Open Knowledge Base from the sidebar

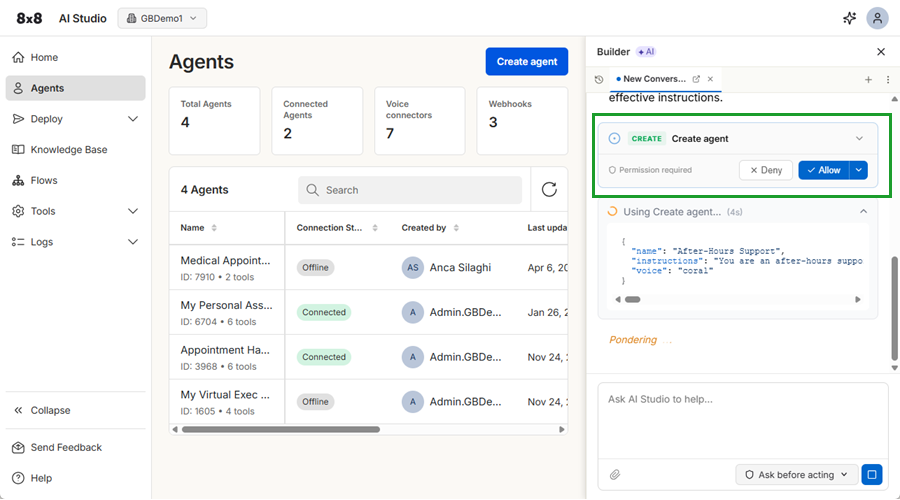75,149
